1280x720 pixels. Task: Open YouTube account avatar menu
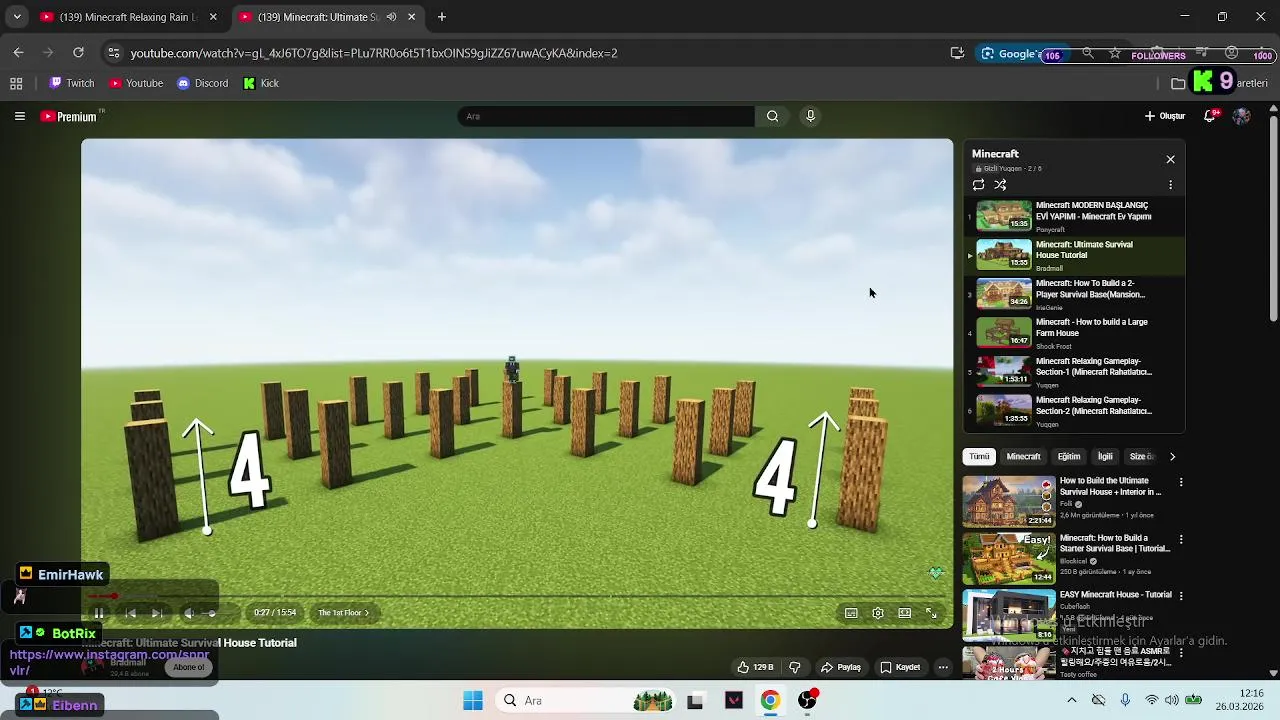coord(1241,116)
